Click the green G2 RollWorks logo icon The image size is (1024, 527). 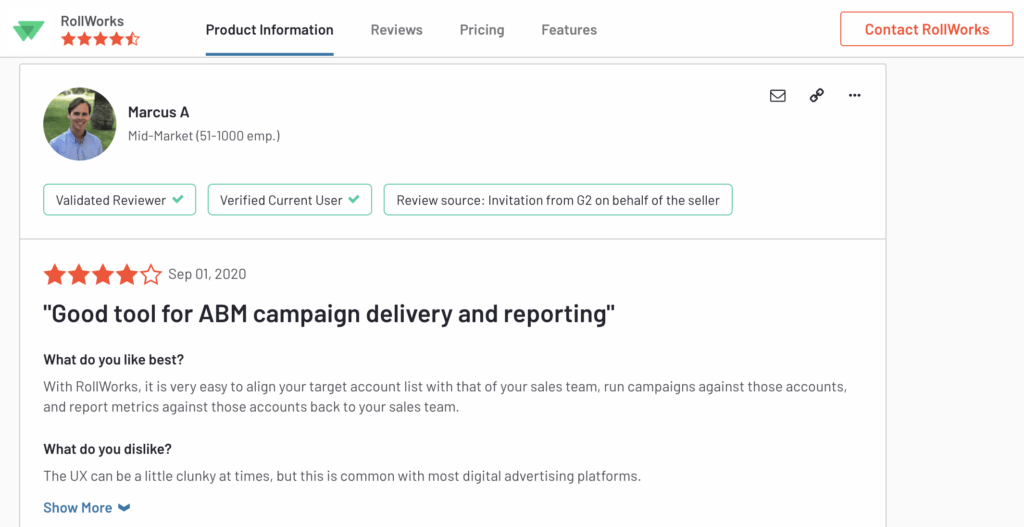click(x=29, y=30)
